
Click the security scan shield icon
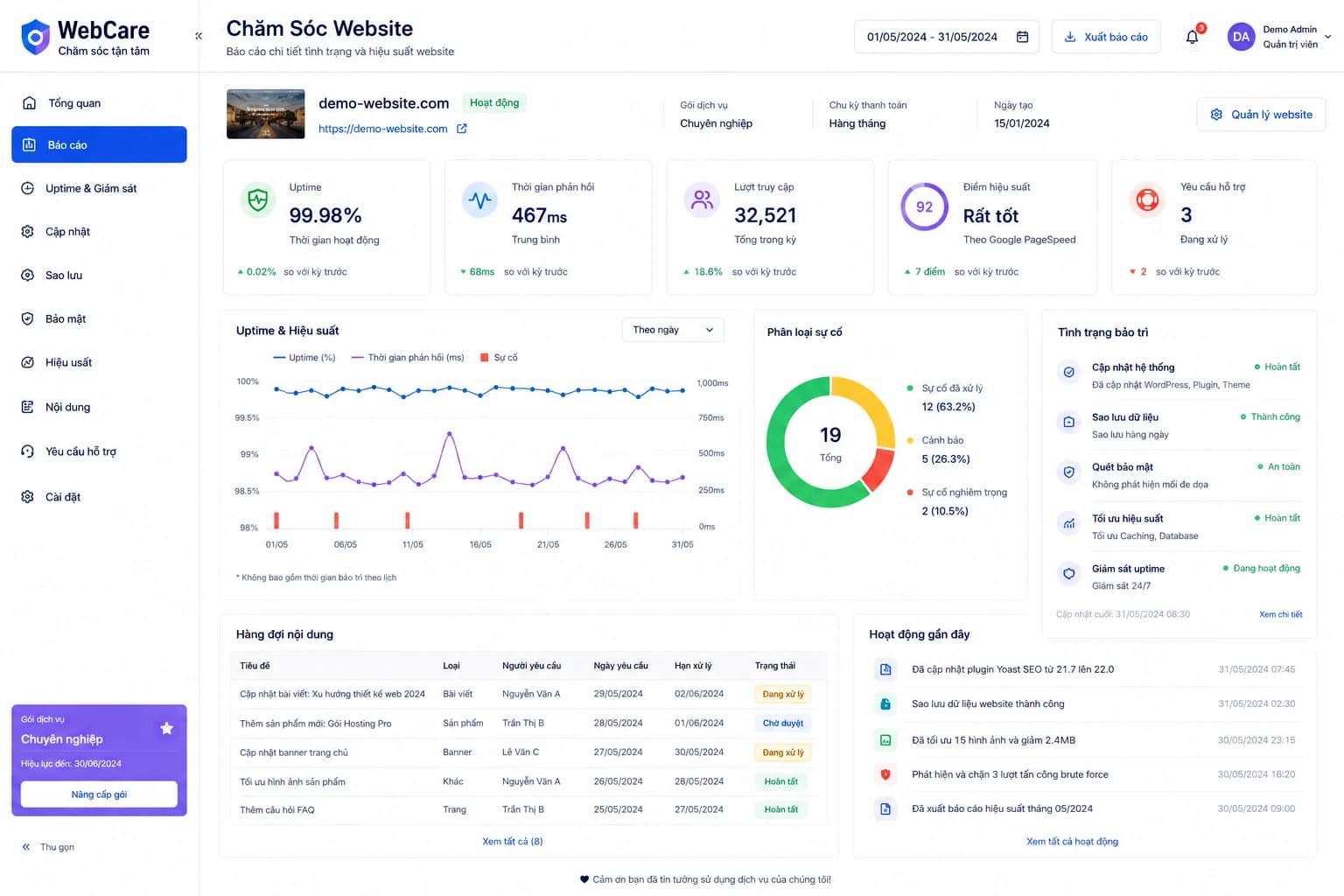coord(1068,472)
